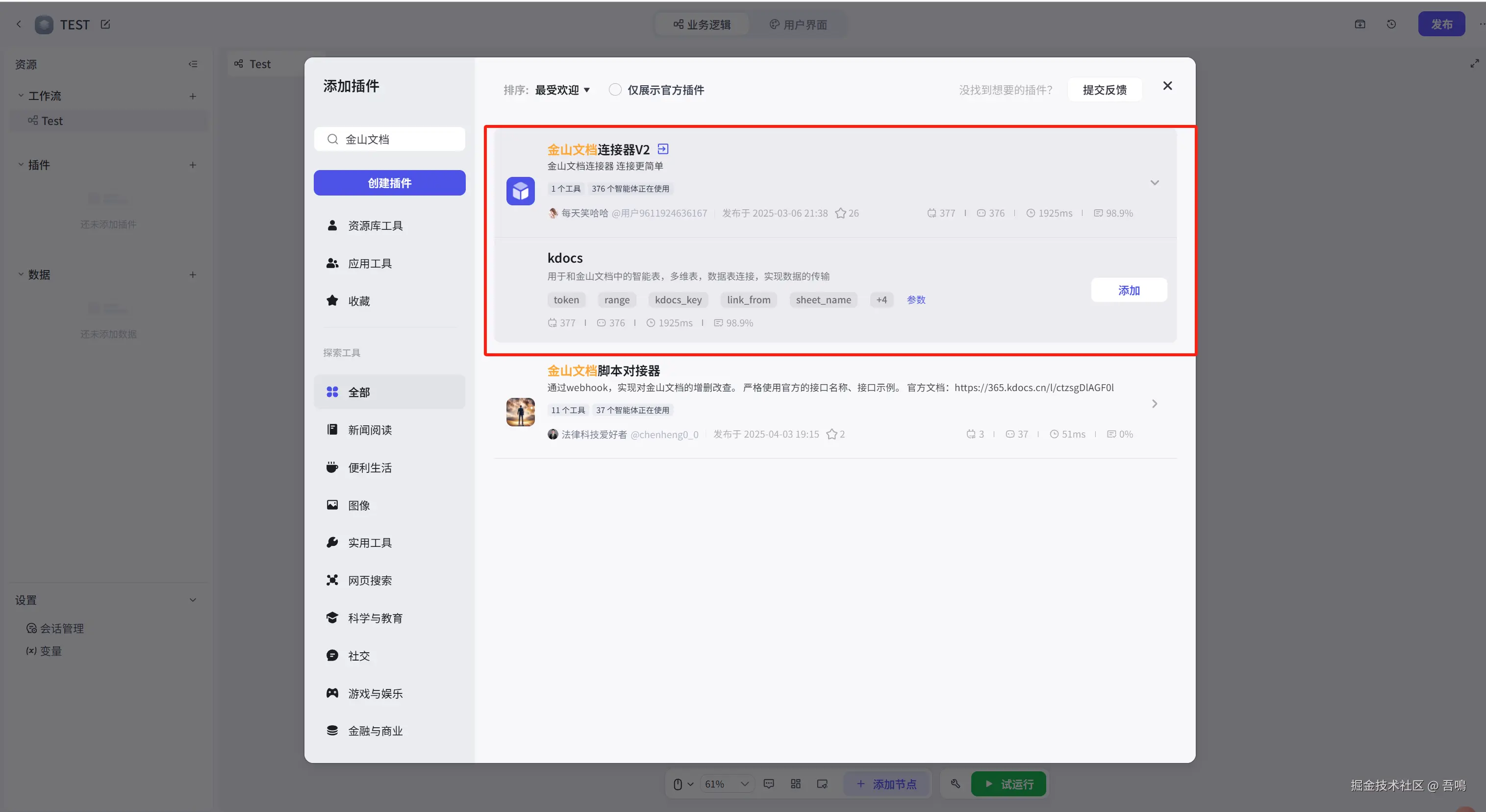Screen dimensions: 1486x812
Task: Close the 添加插件 dialog
Action: click(x=1167, y=86)
